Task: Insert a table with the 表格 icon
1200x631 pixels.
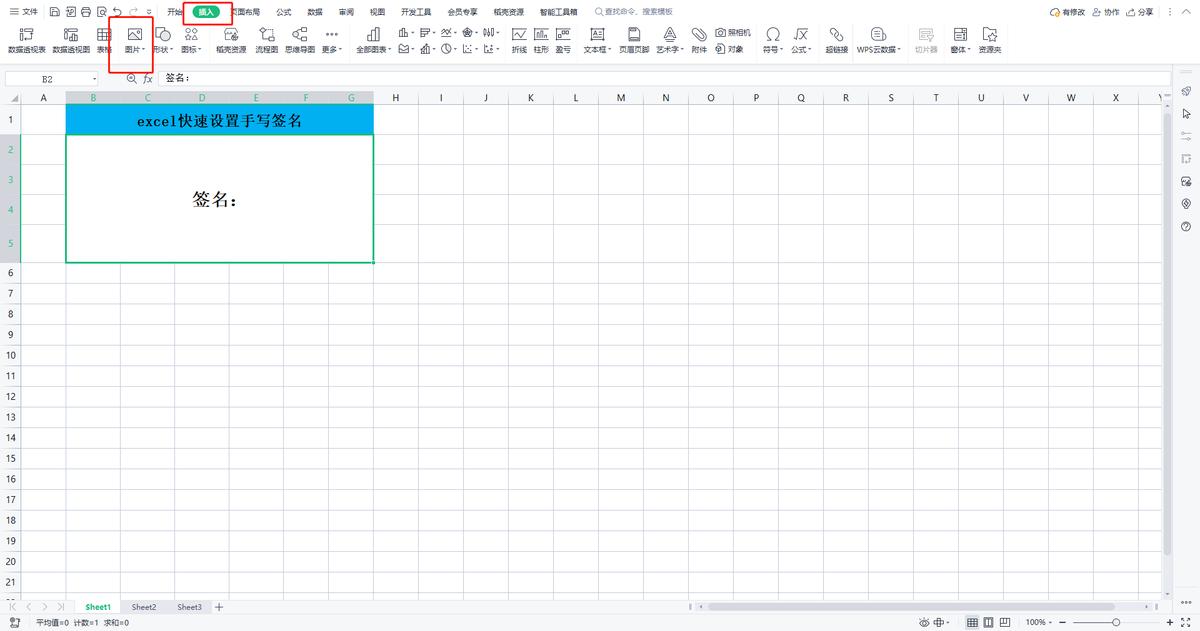Action: [104, 40]
